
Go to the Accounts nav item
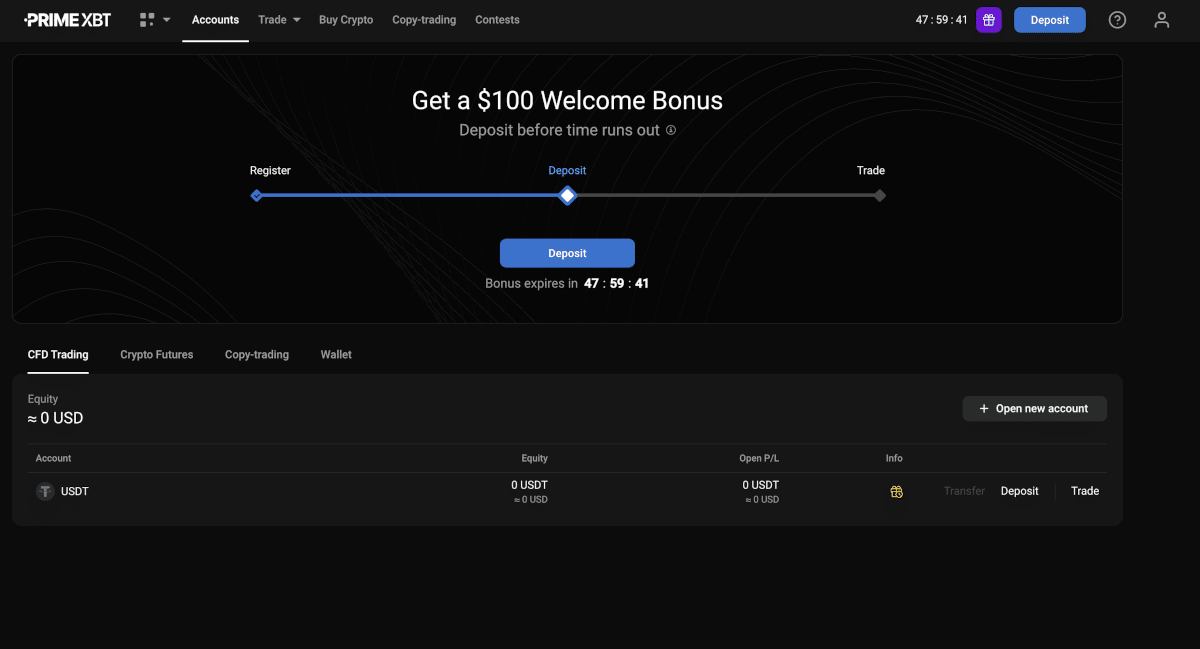[215, 20]
